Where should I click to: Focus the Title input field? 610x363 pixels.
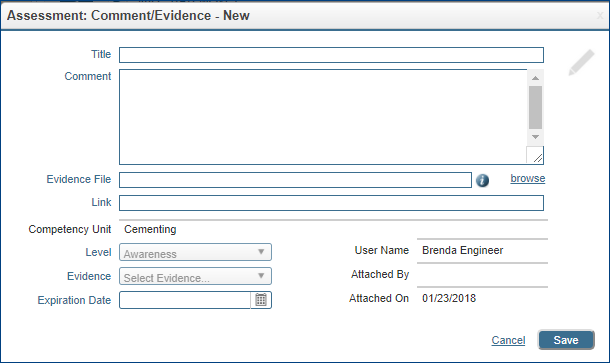[331, 55]
